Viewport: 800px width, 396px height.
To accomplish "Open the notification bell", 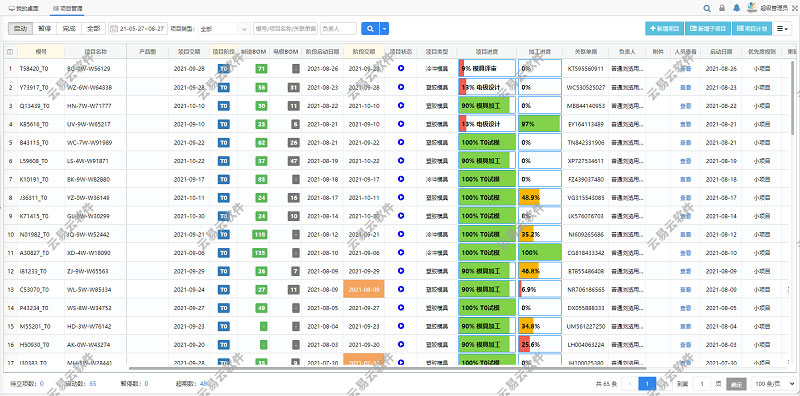I will [x=736, y=8].
